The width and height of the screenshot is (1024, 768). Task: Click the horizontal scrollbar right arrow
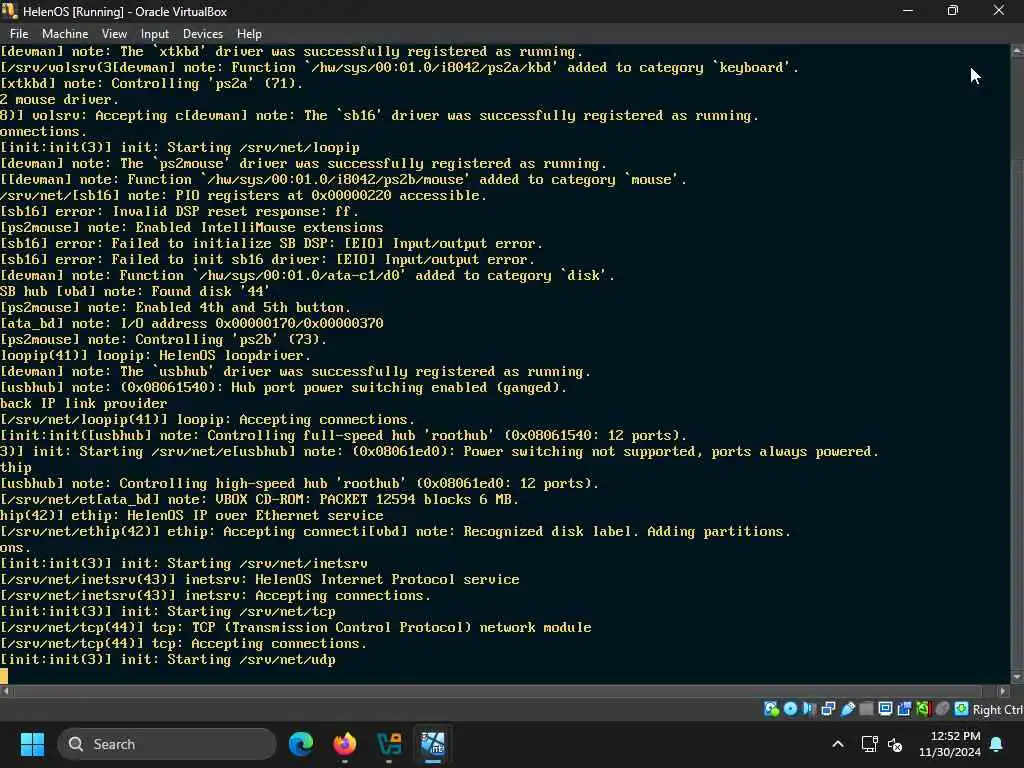tap(1004, 691)
